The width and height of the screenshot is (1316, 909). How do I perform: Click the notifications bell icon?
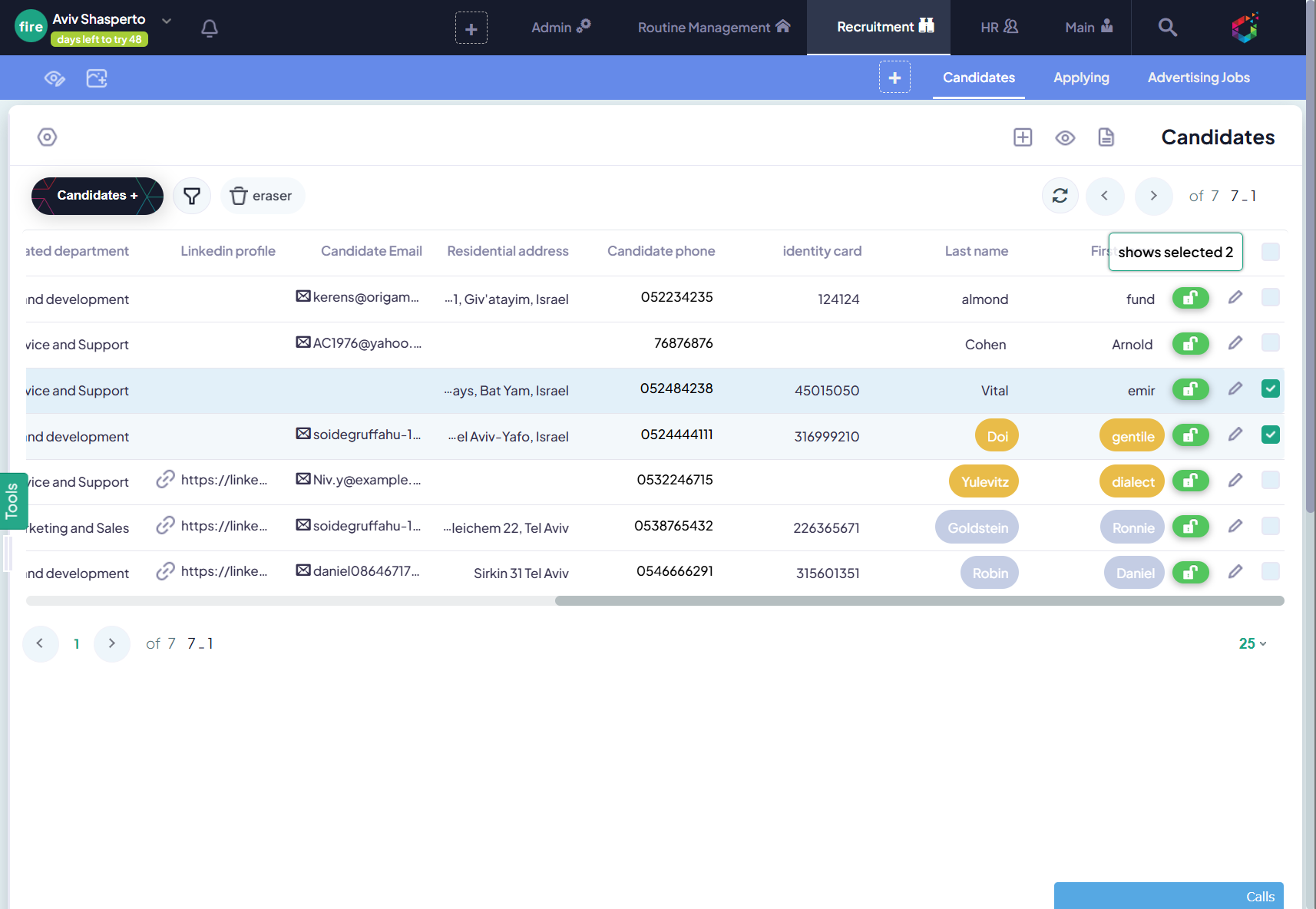pos(209,28)
